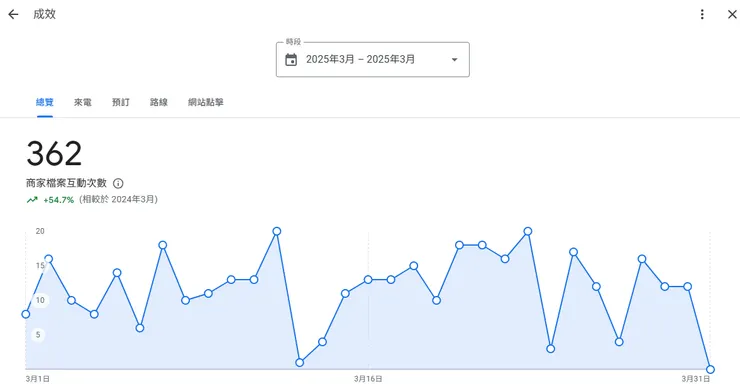Screen dimensions: 740x392
Task: Select the 3月31日 final data point at zero
Action: click(x=710, y=369)
